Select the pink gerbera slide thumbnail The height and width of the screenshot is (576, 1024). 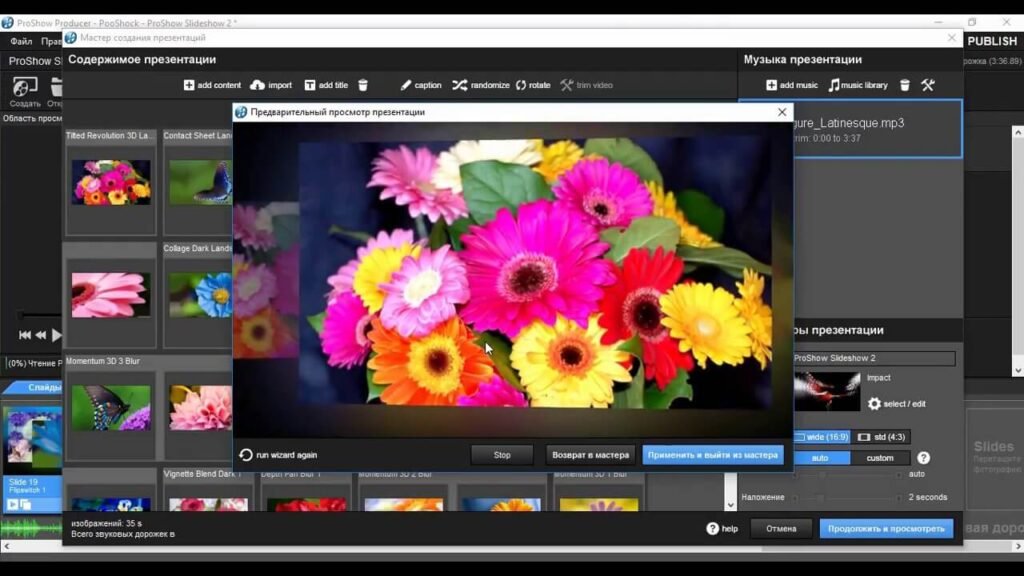[x=111, y=295]
